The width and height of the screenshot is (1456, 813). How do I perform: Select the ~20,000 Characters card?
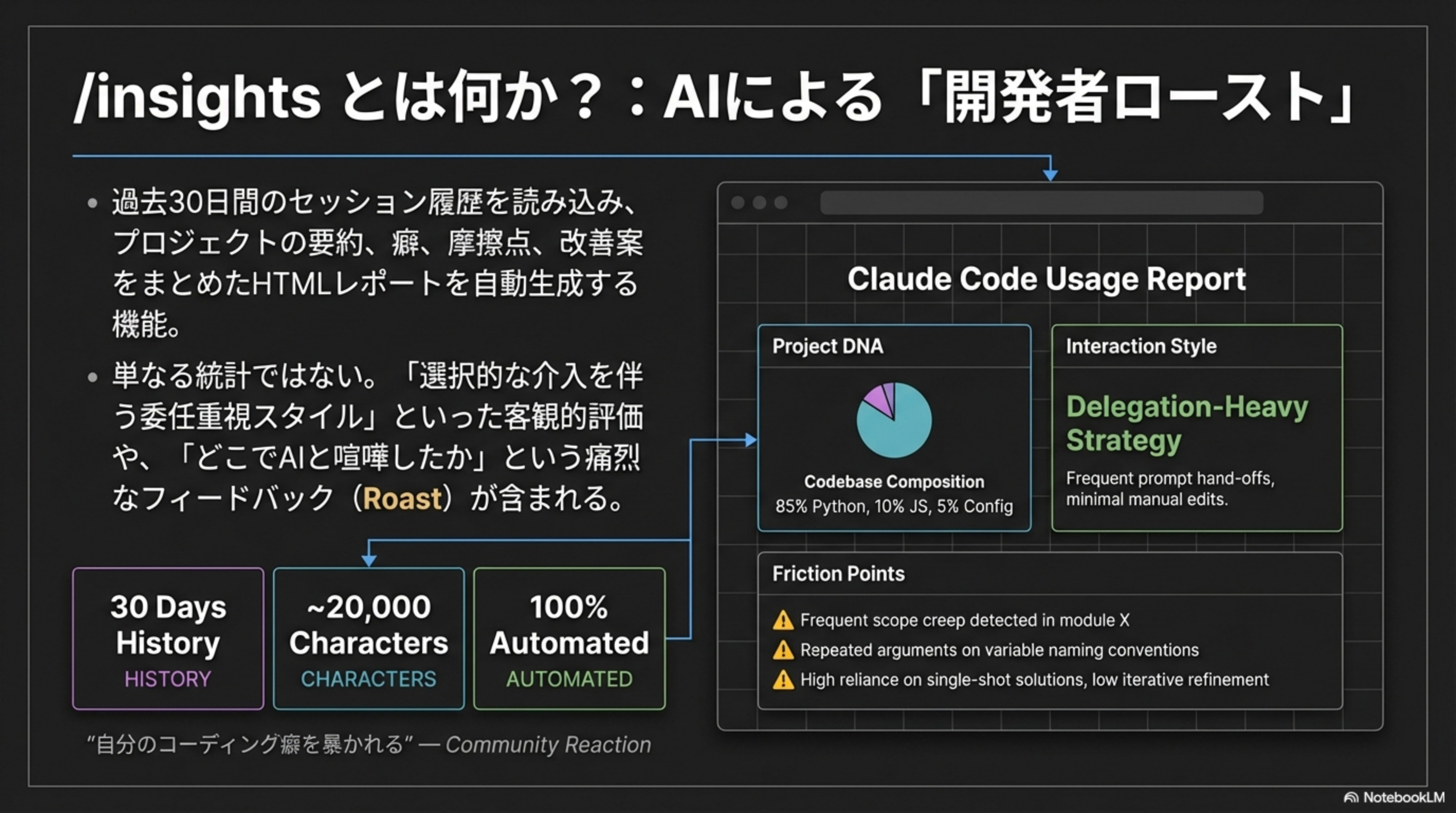tap(369, 638)
